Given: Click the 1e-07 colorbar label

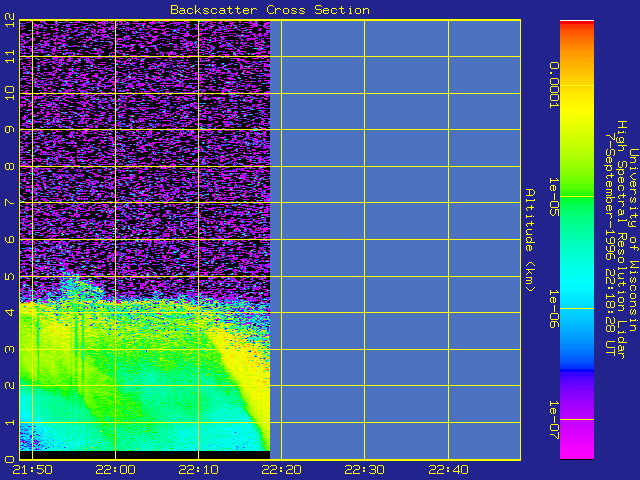Looking at the screenshot, I should click(553, 420).
